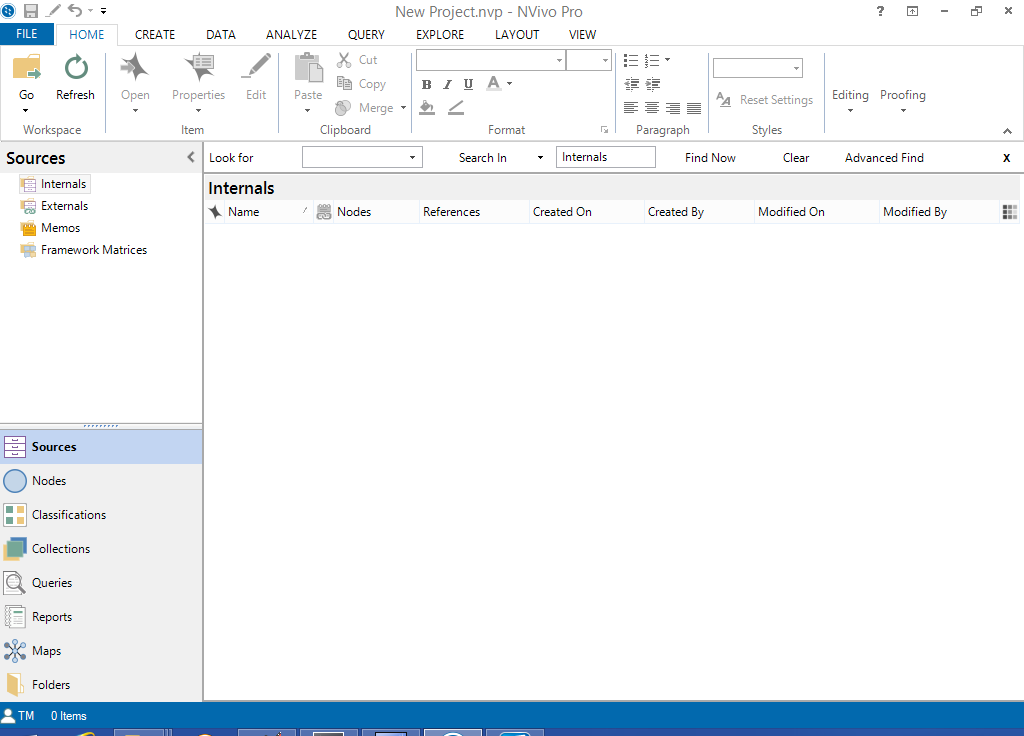The height and width of the screenshot is (736, 1024).
Task: Select the Memos folder in Sources
Action: [x=60, y=228]
